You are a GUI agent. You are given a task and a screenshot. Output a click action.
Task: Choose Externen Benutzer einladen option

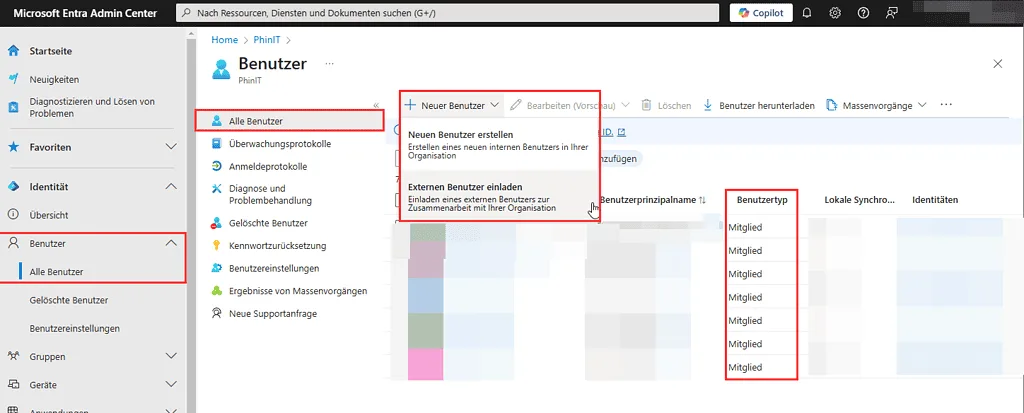(466, 188)
